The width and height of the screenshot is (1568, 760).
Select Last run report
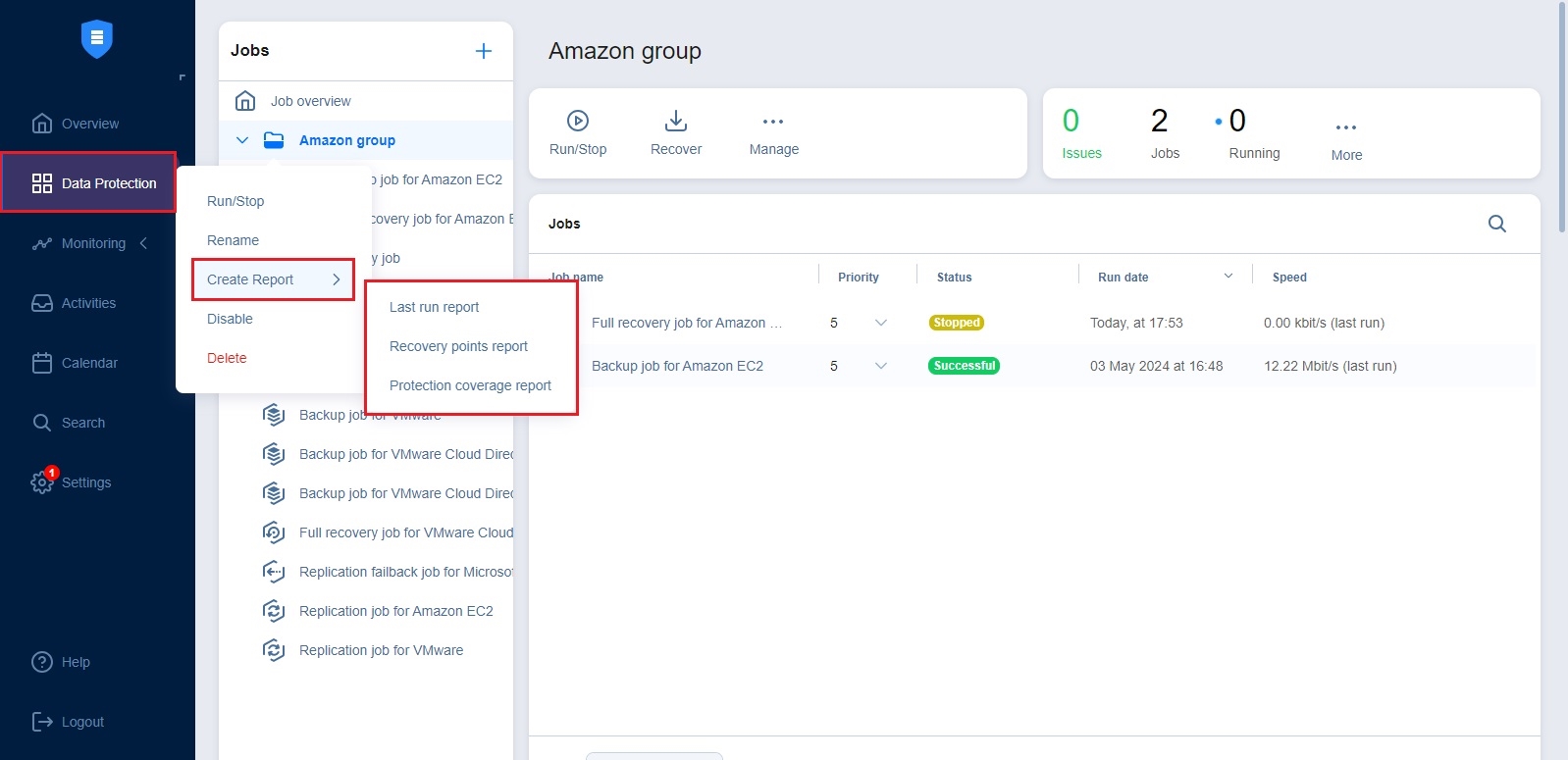point(434,307)
